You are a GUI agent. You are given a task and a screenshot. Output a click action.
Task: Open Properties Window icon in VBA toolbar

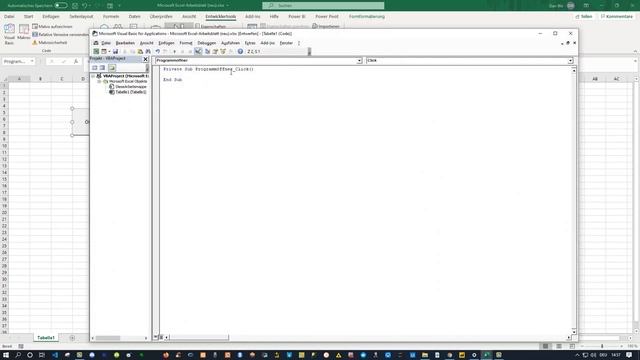tap(215, 51)
